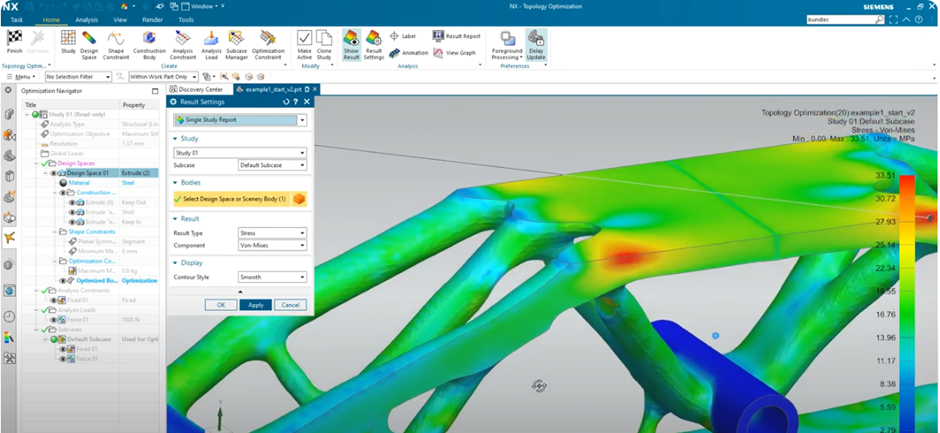Toggle visibility eye of Extrude Keep In row

point(72,222)
